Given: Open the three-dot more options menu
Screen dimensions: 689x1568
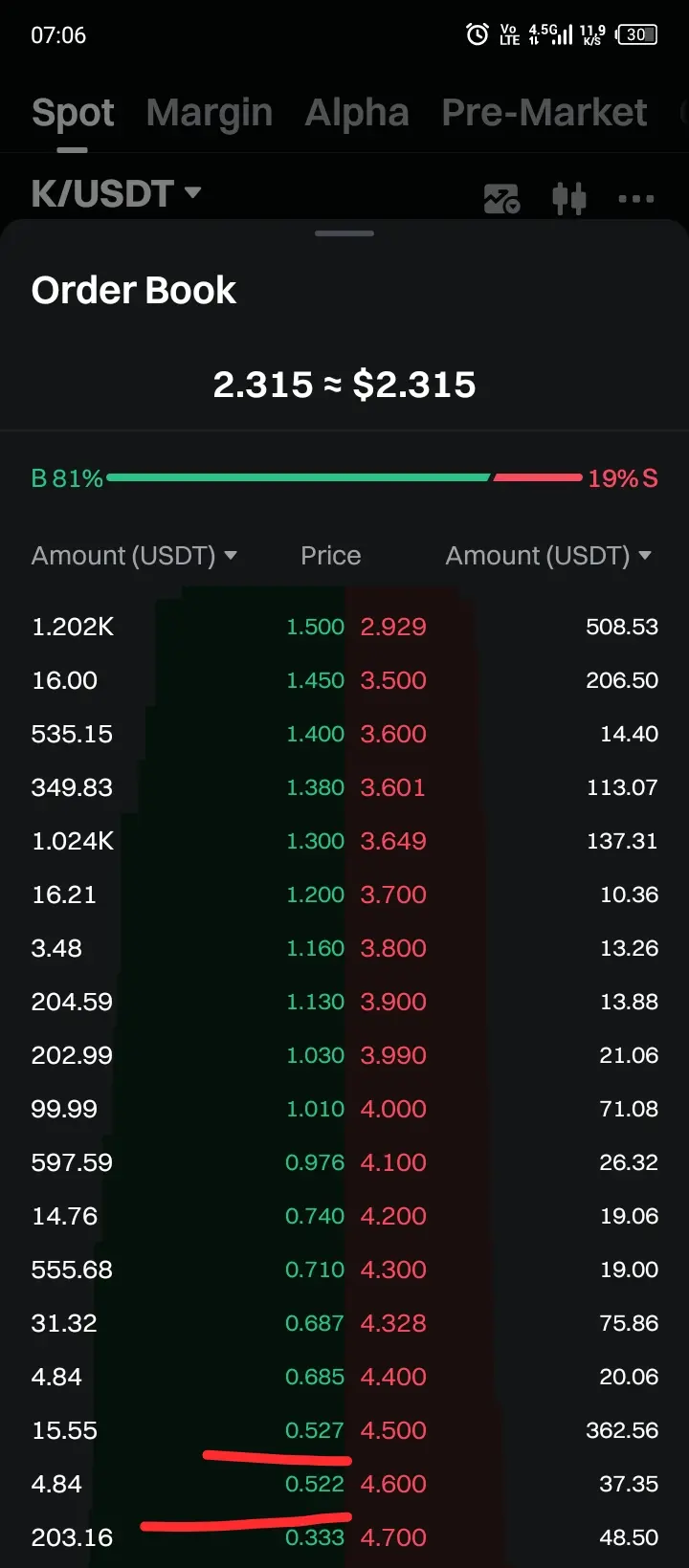Looking at the screenshot, I should coord(636,199).
